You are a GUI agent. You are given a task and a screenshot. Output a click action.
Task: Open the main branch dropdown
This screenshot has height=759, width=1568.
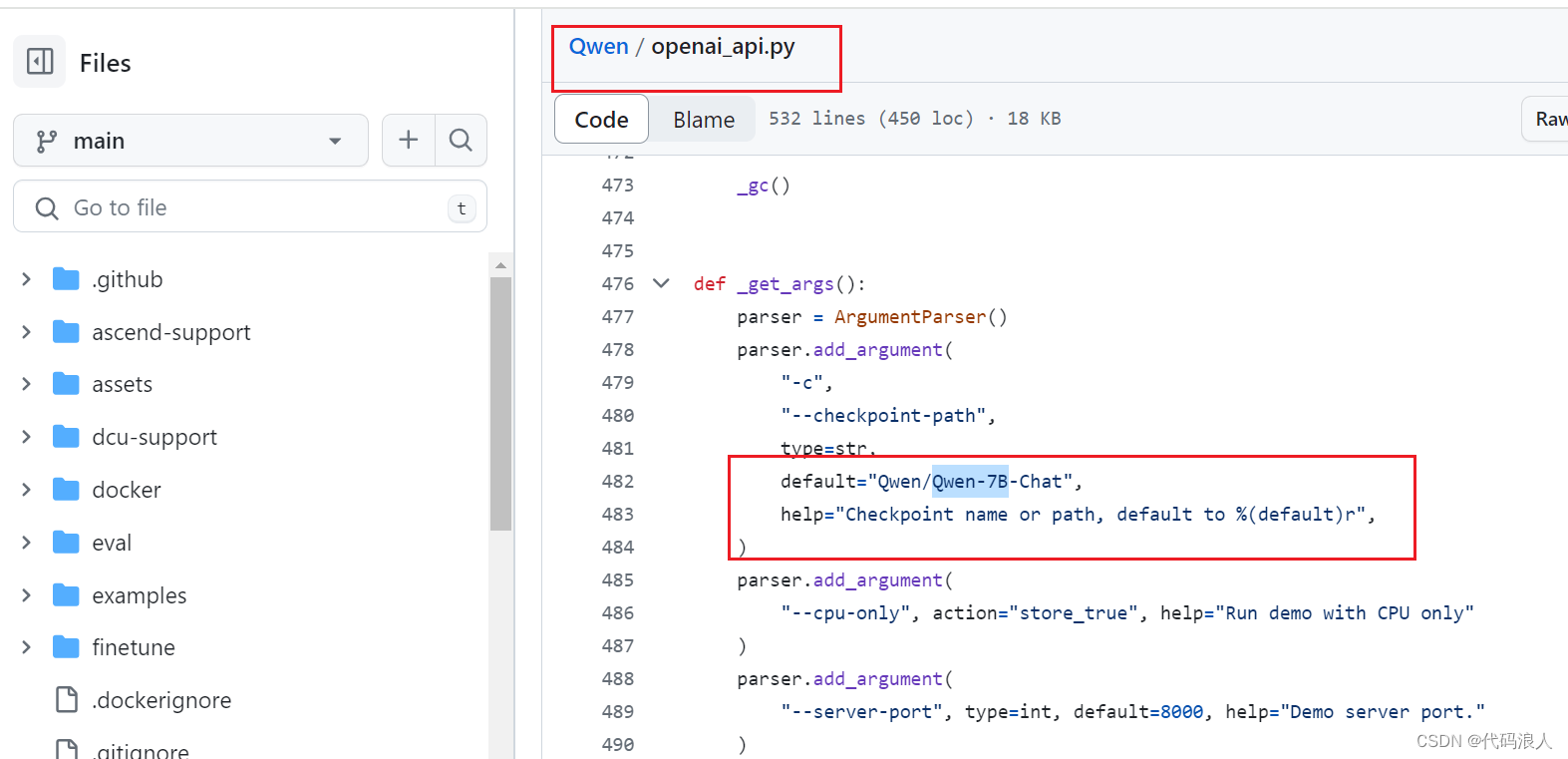190,141
